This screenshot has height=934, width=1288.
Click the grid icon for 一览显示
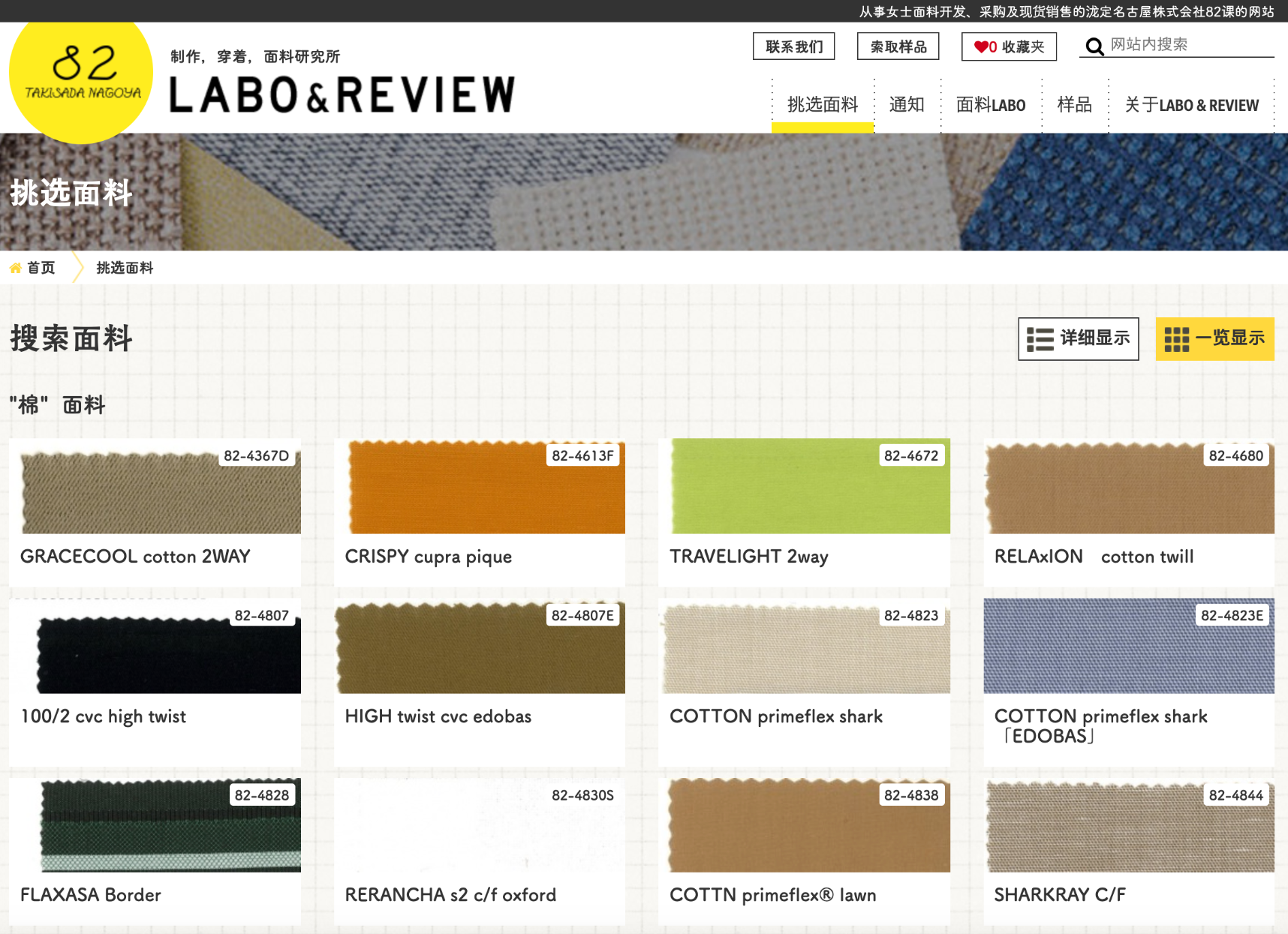(x=1176, y=339)
